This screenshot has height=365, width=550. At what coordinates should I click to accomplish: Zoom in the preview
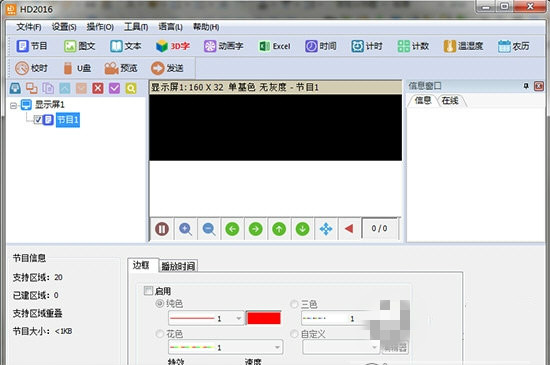pos(185,229)
